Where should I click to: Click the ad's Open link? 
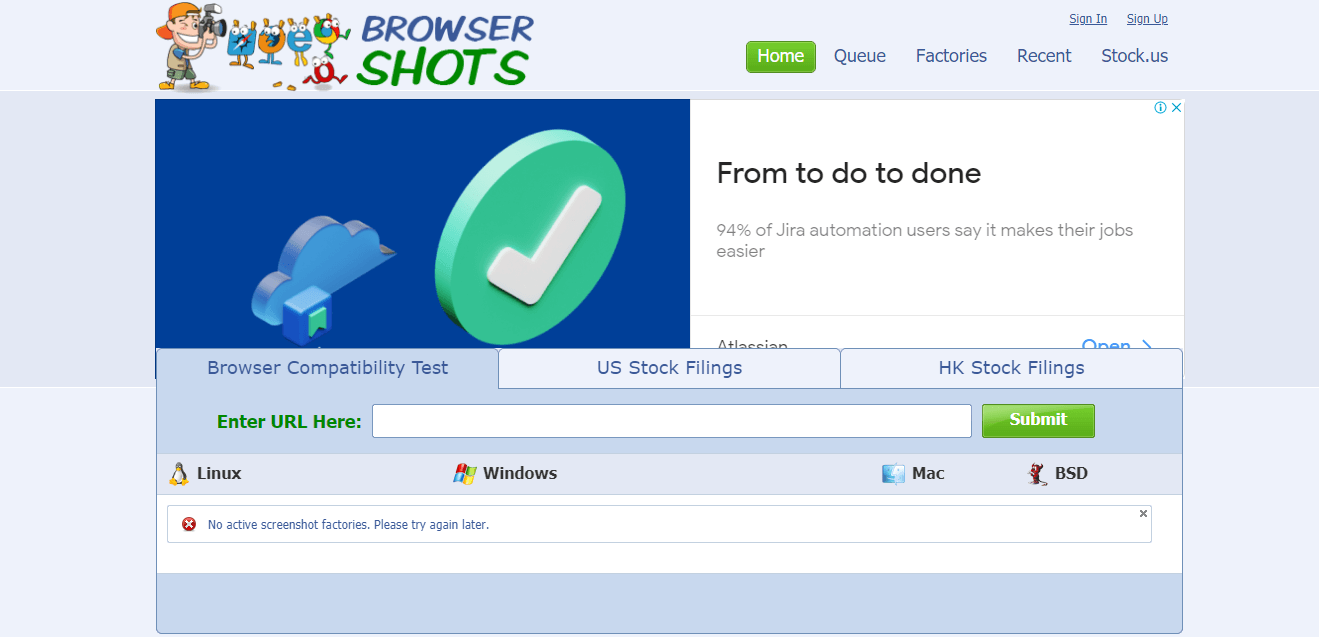click(1117, 346)
